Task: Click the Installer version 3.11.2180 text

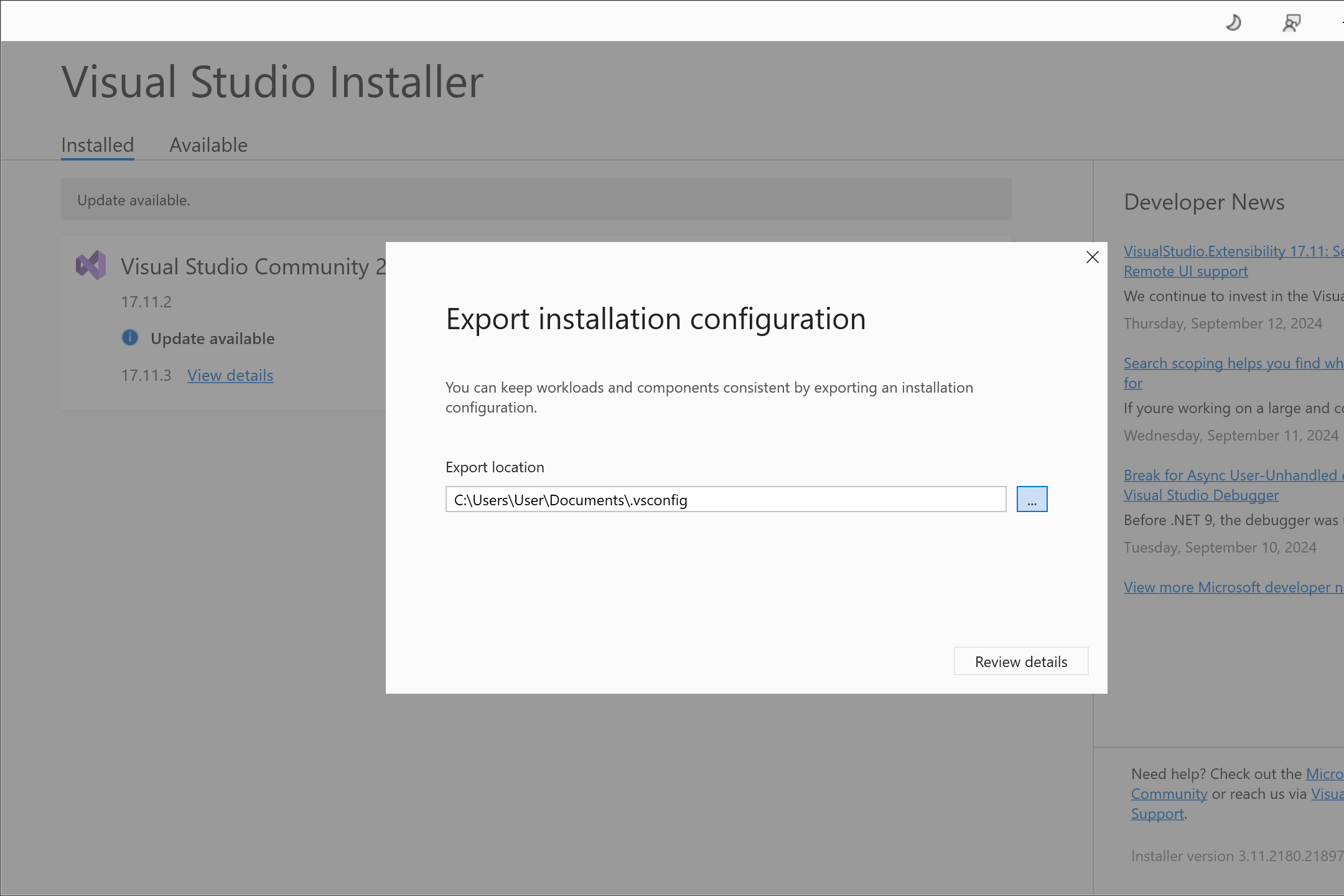Action: pyautogui.click(x=1237, y=856)
